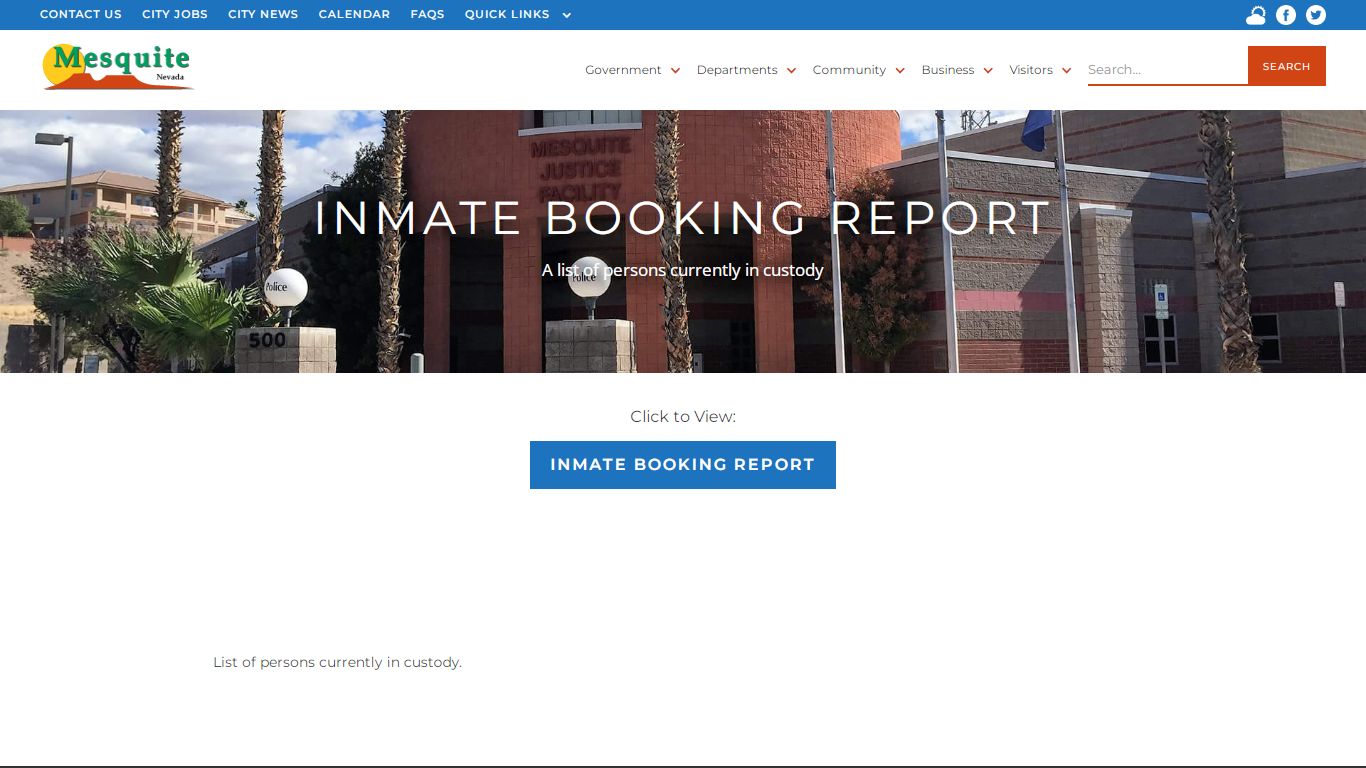Select 'A list of persons currently in custody' subtitle
This screenshot has height=768, width=1366.
683,270
